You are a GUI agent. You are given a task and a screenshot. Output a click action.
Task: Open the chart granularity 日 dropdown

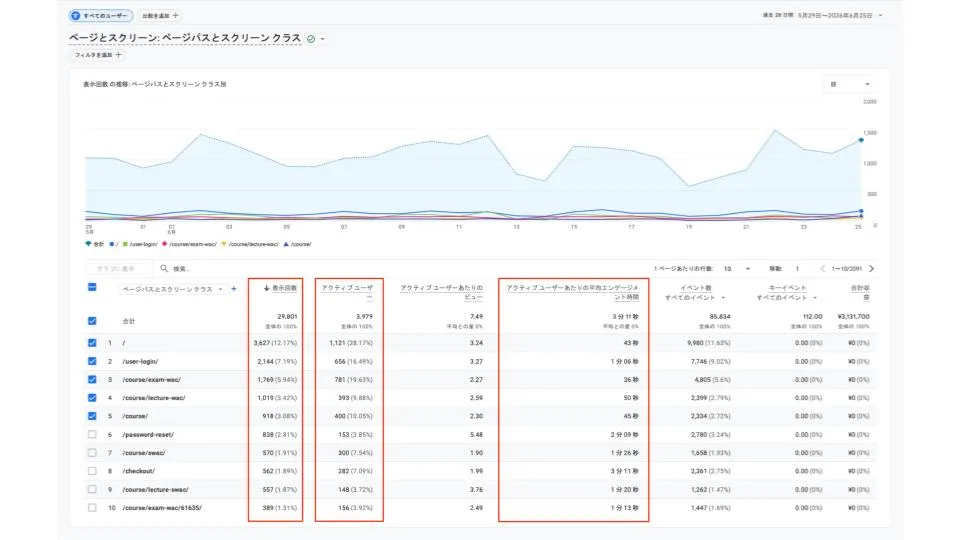(850, 84)
